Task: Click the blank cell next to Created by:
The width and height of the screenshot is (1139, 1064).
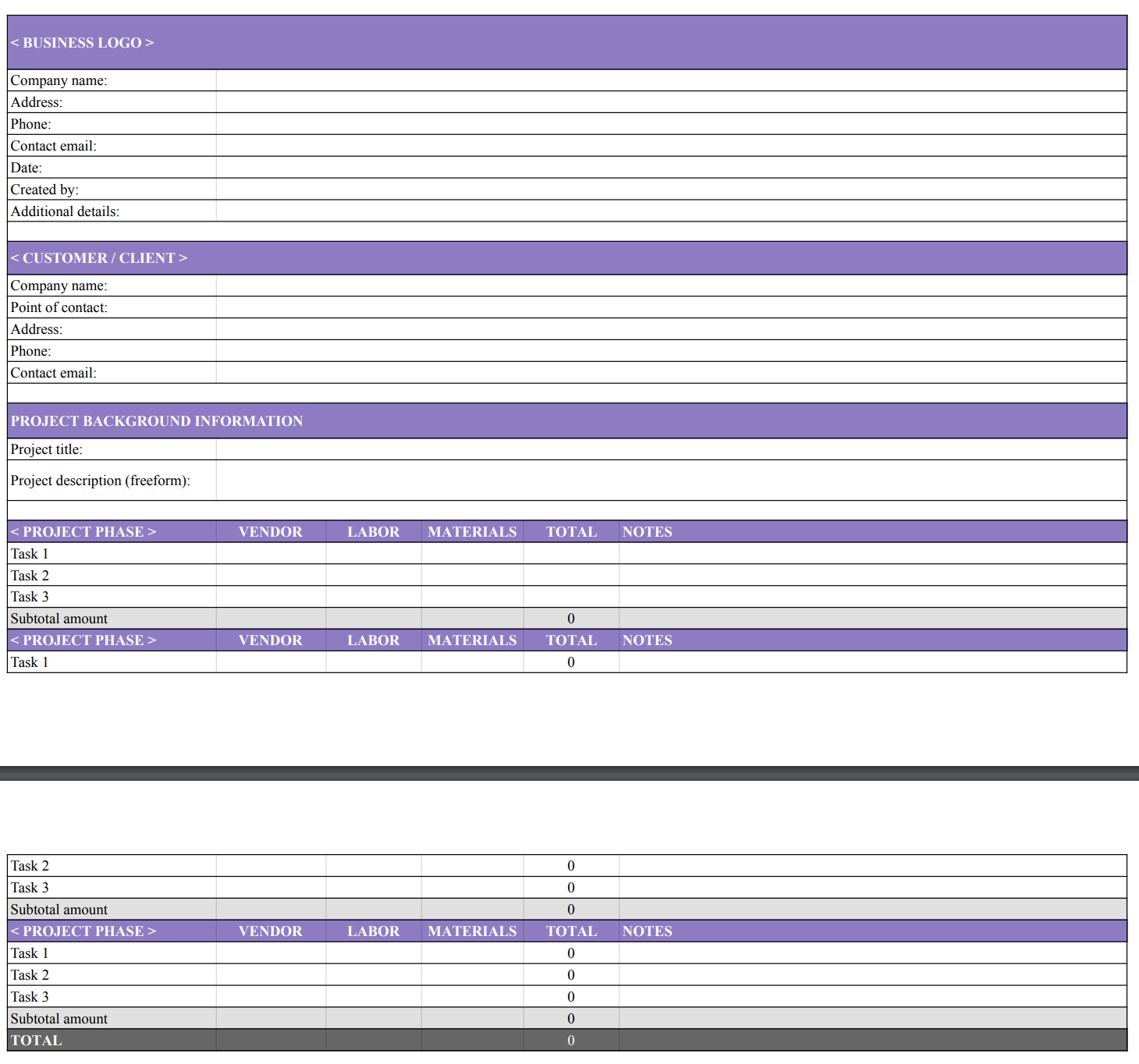Action: pyautogui.click(x=671, y=190)
